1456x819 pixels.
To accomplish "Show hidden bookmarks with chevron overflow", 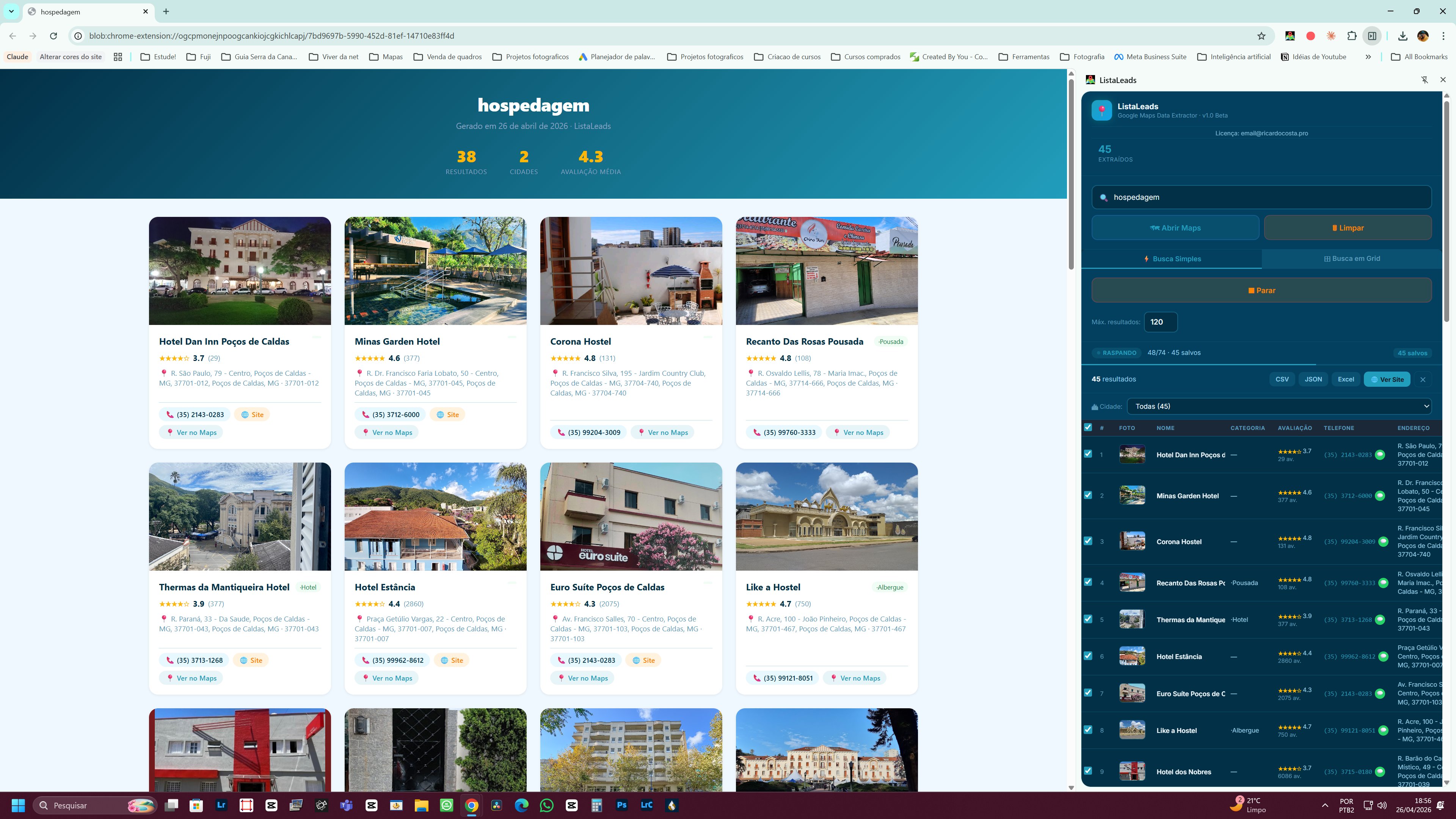I will tap(1368, 56).
